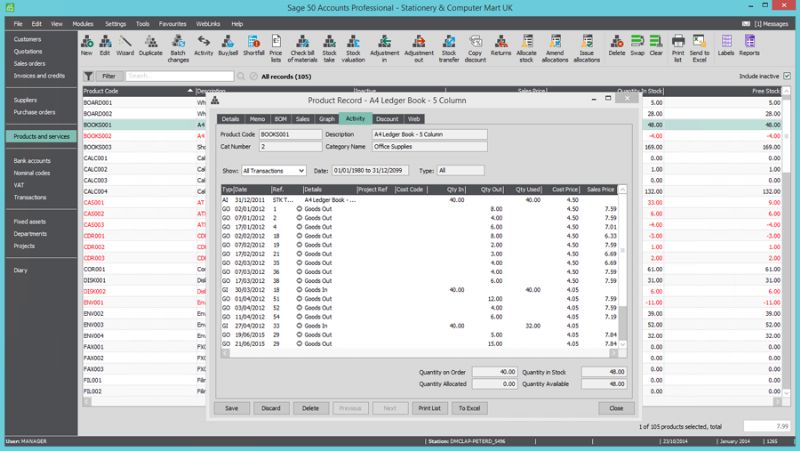This screenshot has width=800, height=451.
Task: Click the Close button in Product Record
Action: [x=616, y=408]
